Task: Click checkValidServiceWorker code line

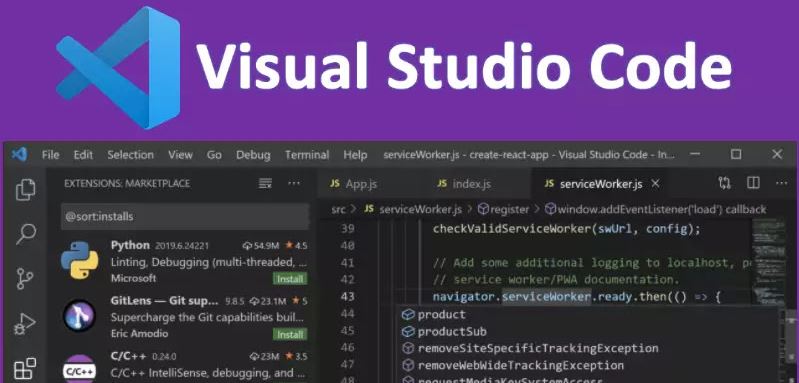Action: 567,229
